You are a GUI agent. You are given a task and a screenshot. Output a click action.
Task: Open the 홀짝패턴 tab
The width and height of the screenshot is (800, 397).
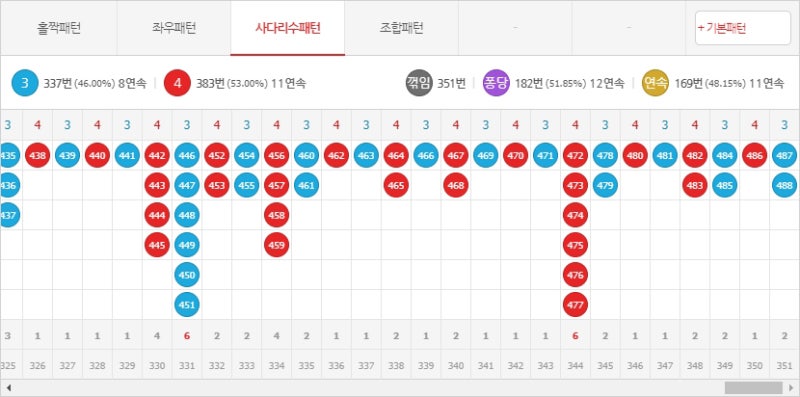coord(59,28)
